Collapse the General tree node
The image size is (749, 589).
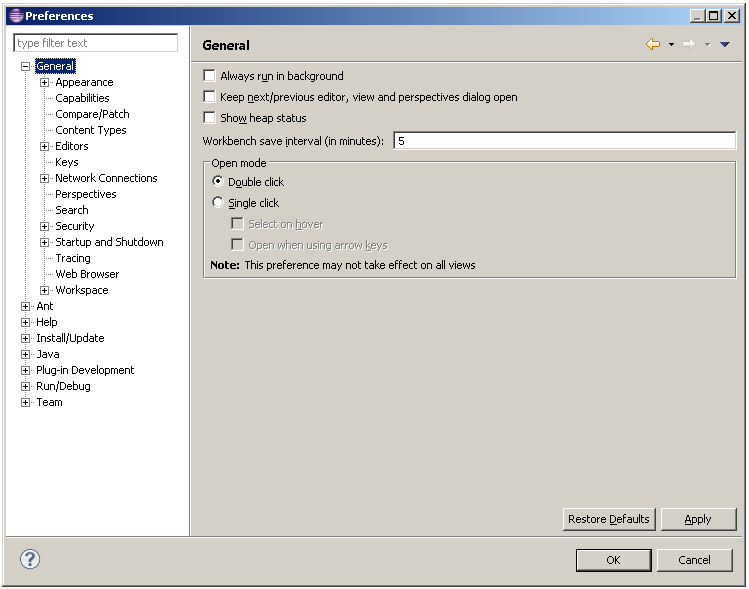click(x=25, y=66)
